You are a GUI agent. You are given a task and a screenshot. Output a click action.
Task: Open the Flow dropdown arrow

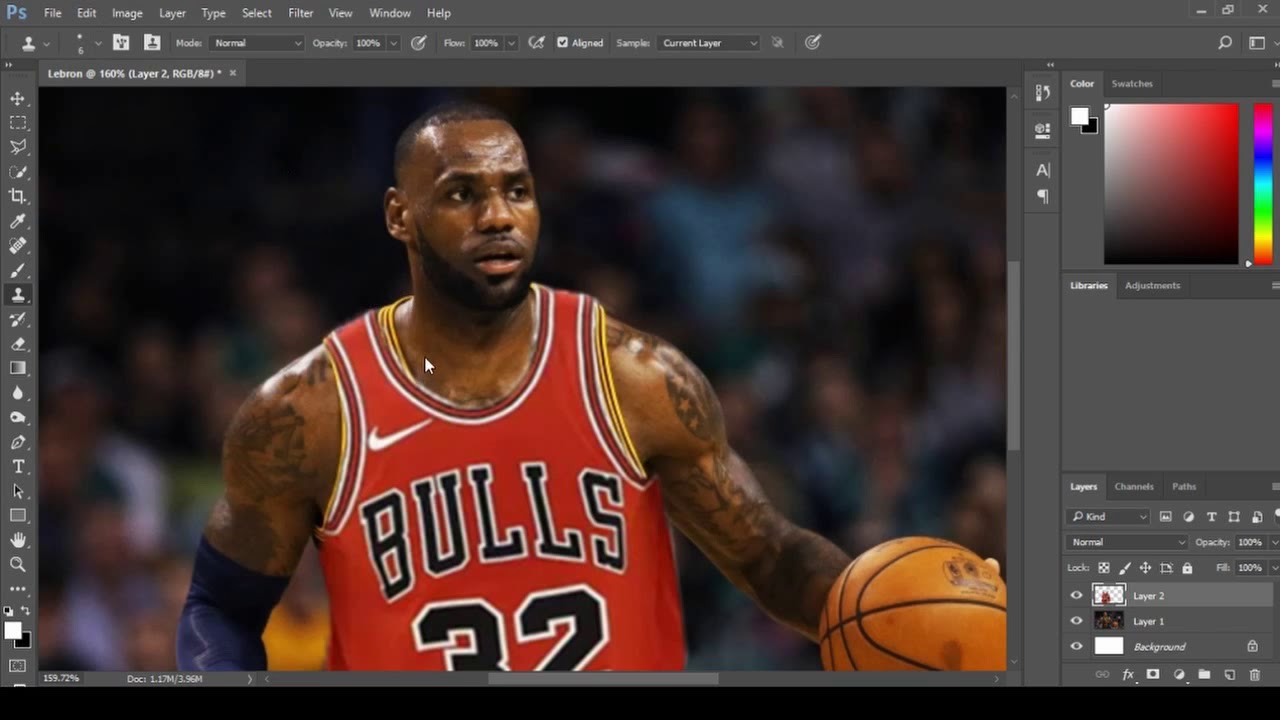[x=511, y=43]
